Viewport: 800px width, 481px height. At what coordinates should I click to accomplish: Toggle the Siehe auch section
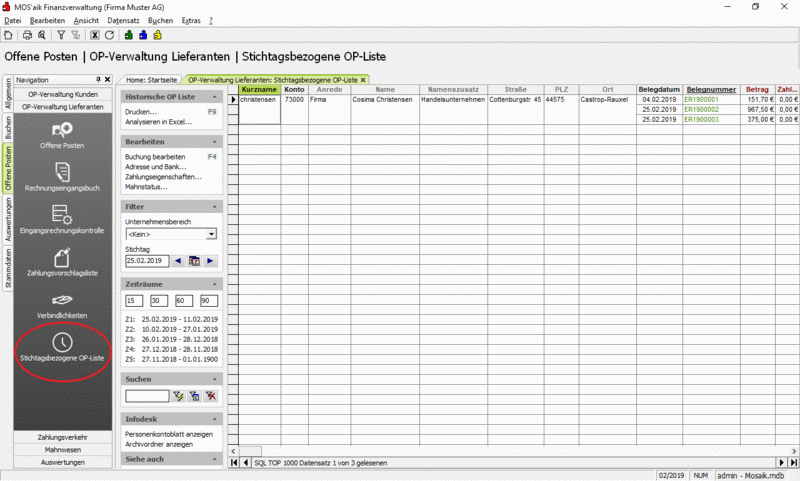pos(215,459)
